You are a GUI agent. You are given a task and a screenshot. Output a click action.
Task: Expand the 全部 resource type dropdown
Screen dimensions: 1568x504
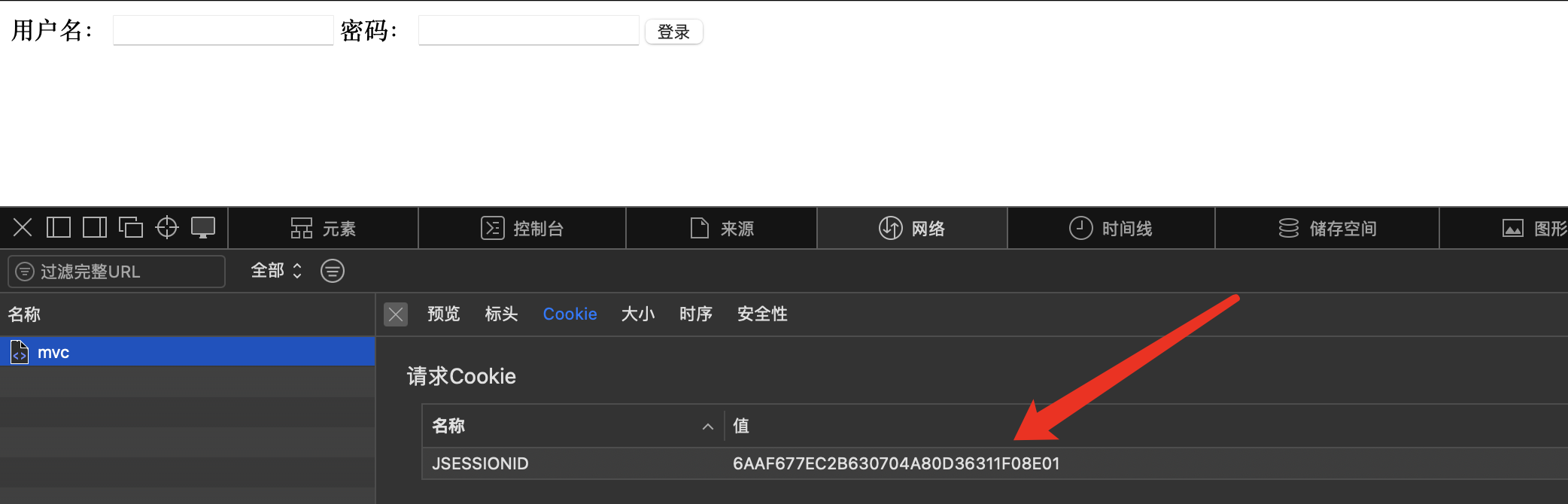point(276,271)
